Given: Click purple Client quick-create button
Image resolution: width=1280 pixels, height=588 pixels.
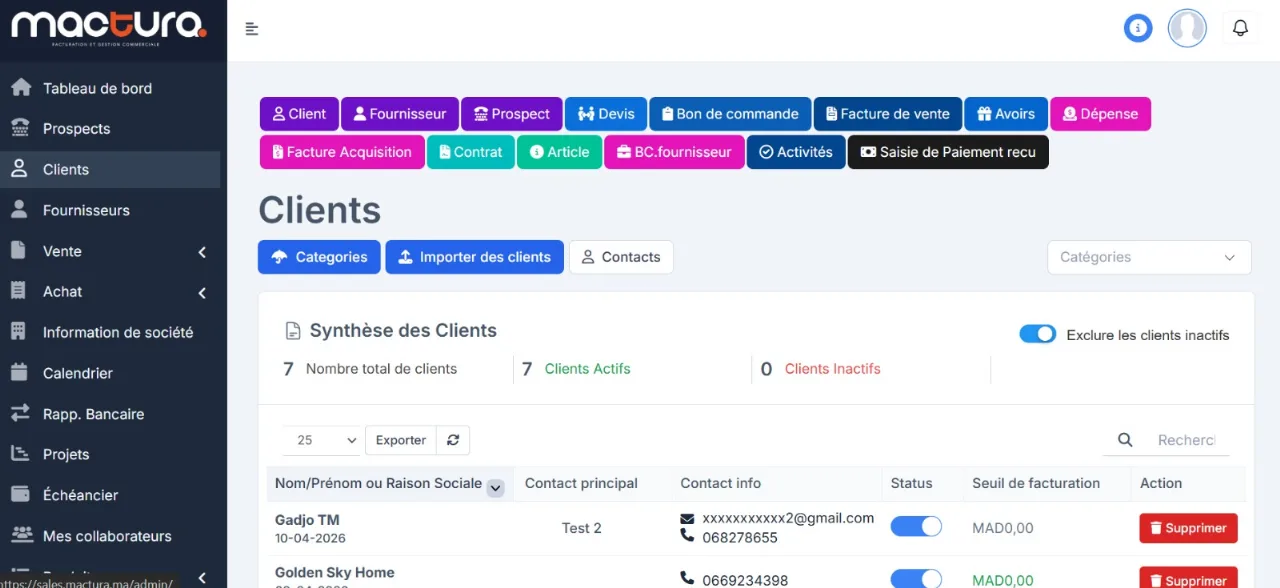Looking at the screenshot, I should pos(299,114).
